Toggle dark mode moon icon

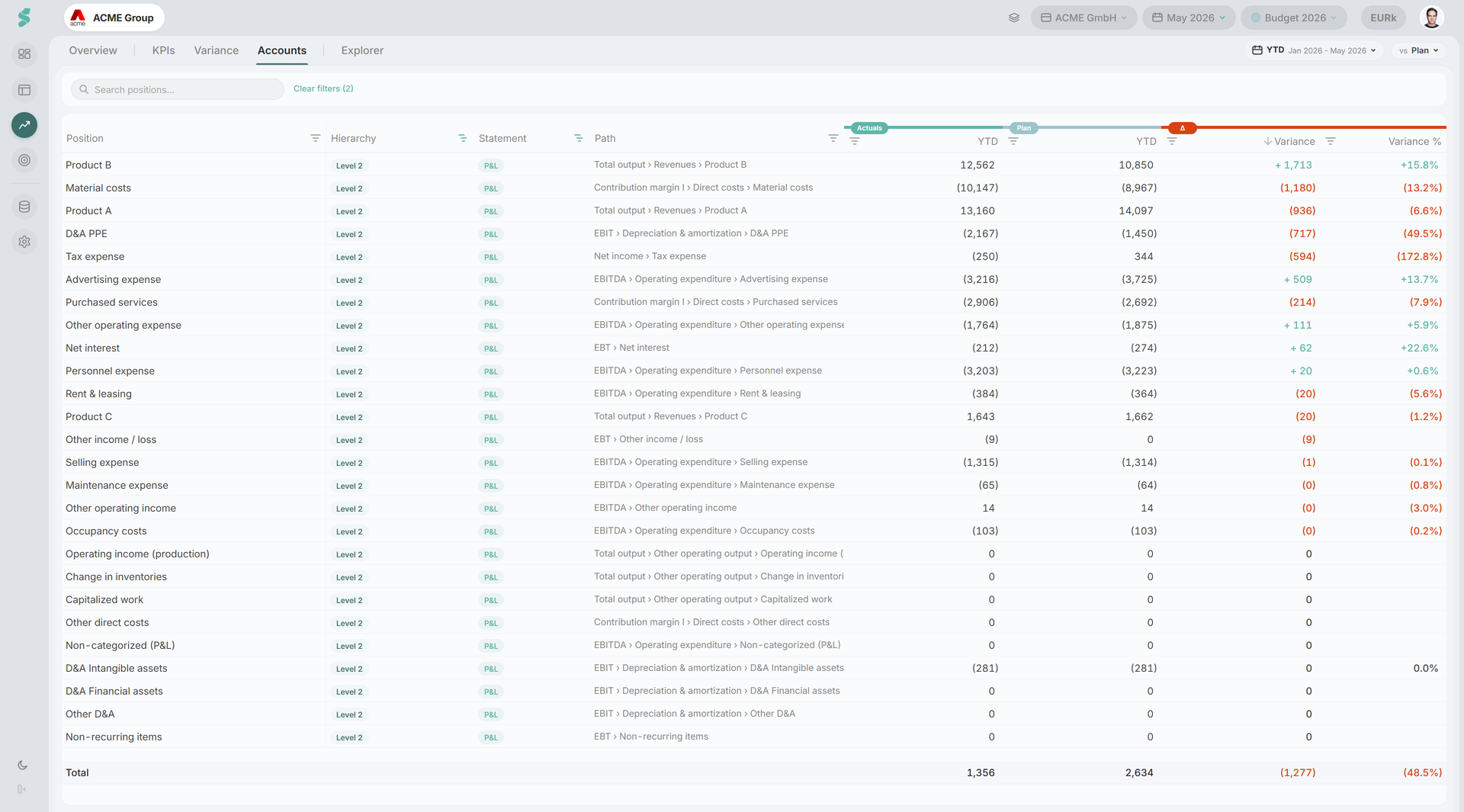tap(23, 765)
